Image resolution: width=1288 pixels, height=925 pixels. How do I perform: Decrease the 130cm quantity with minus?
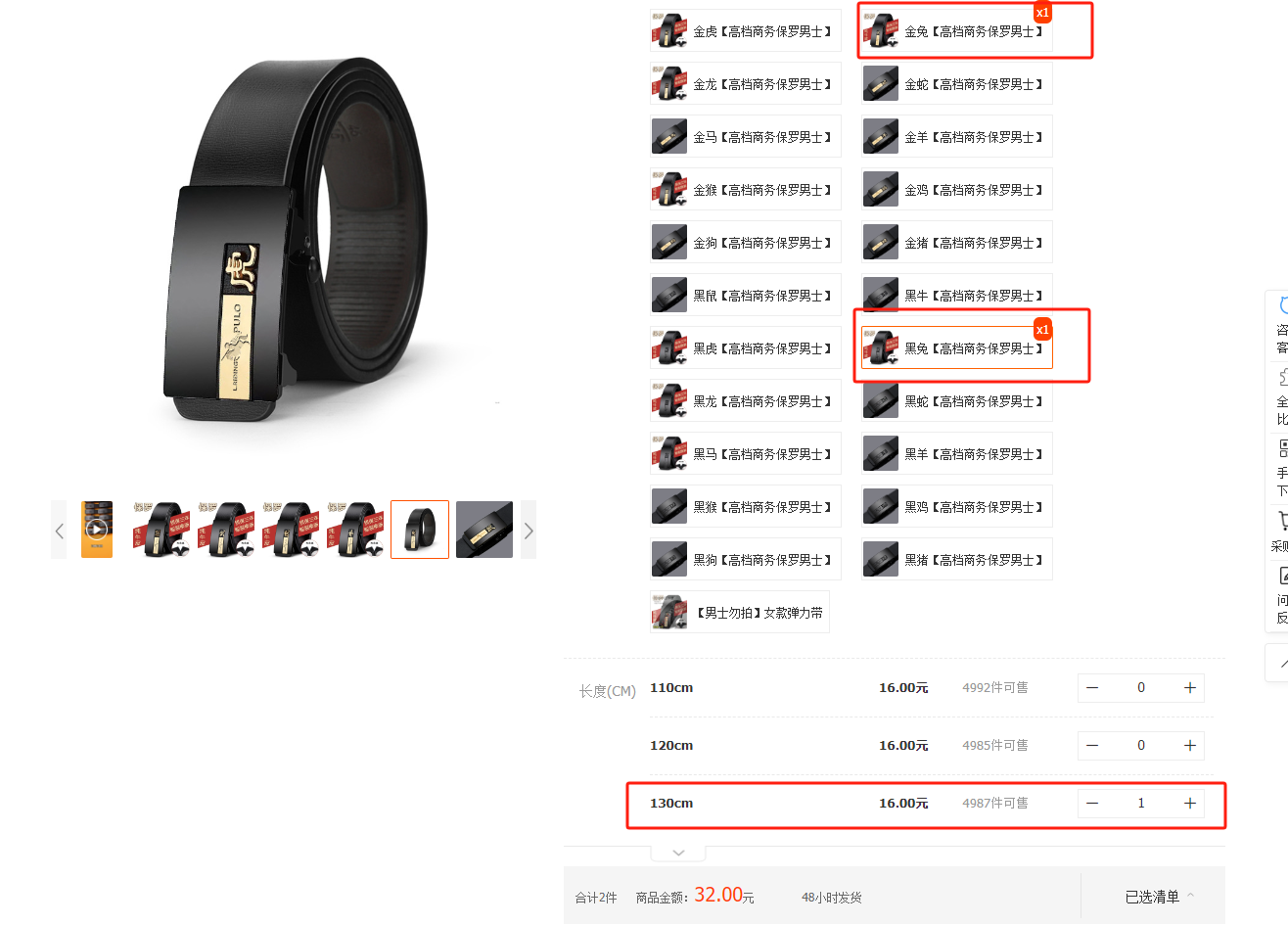point(1092,804)
